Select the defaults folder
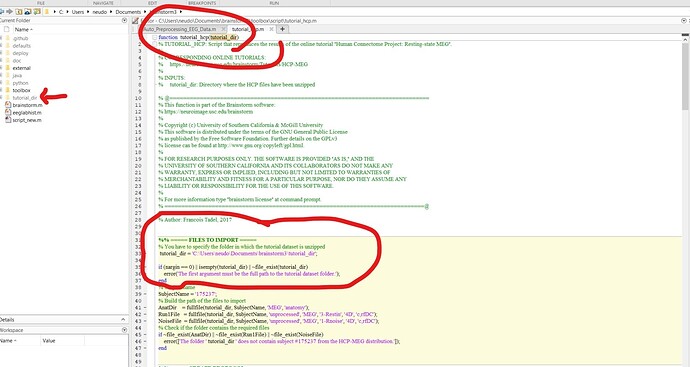690x367 pixels. pos(22,46)
